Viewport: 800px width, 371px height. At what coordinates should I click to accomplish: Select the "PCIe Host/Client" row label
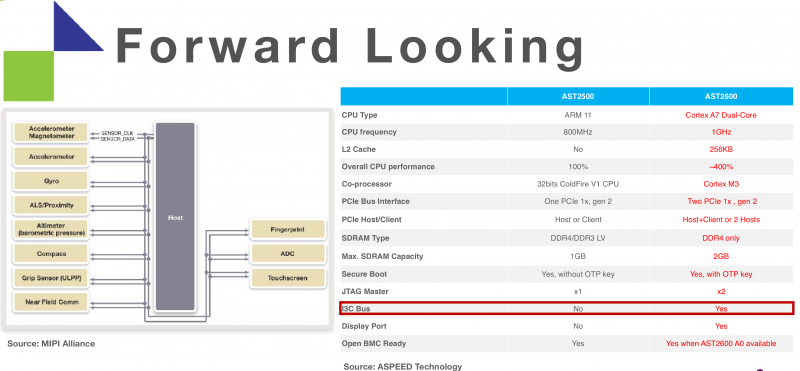tap(371, 219)
